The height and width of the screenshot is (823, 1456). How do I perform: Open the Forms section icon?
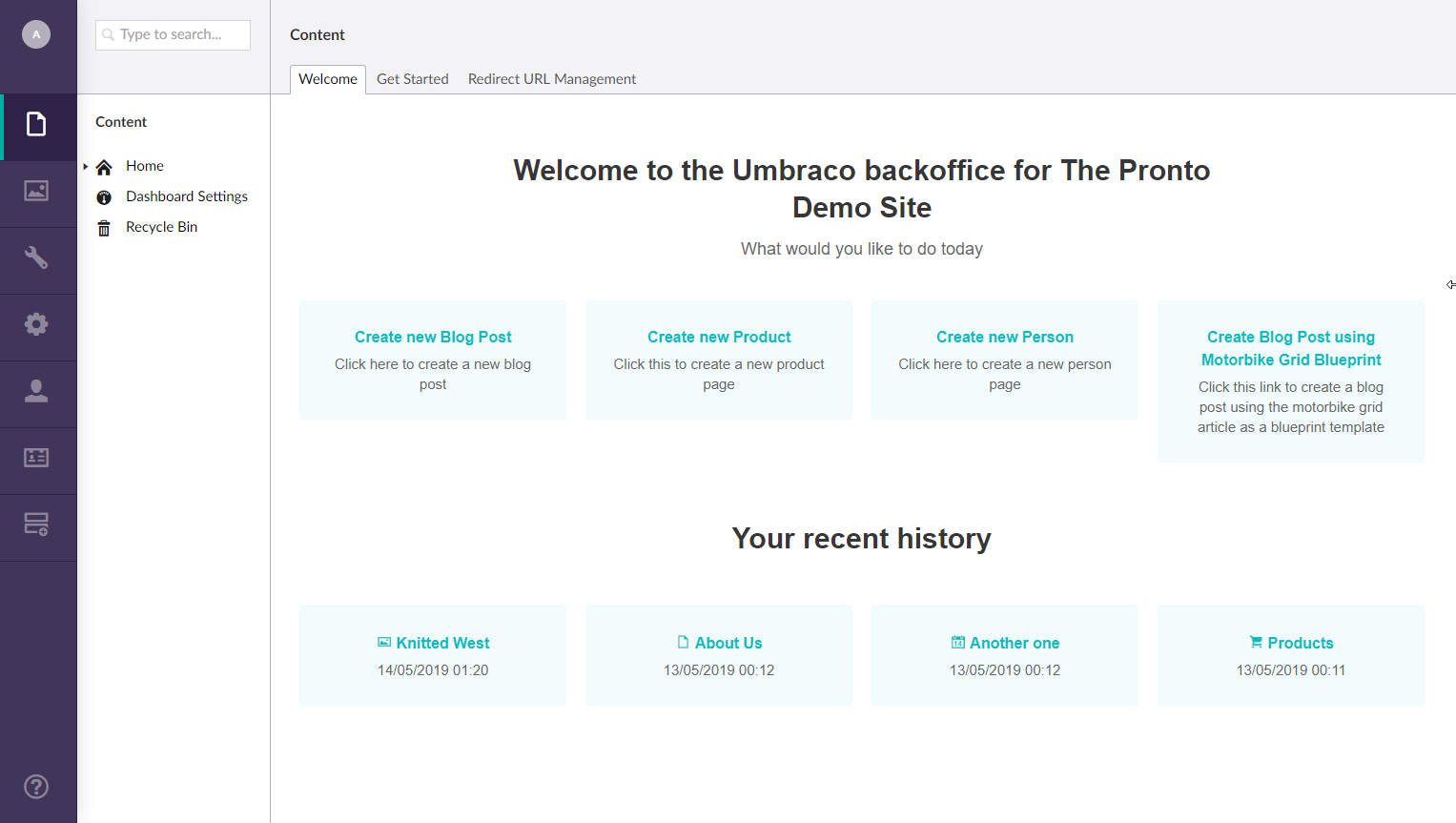coord(36,525)
